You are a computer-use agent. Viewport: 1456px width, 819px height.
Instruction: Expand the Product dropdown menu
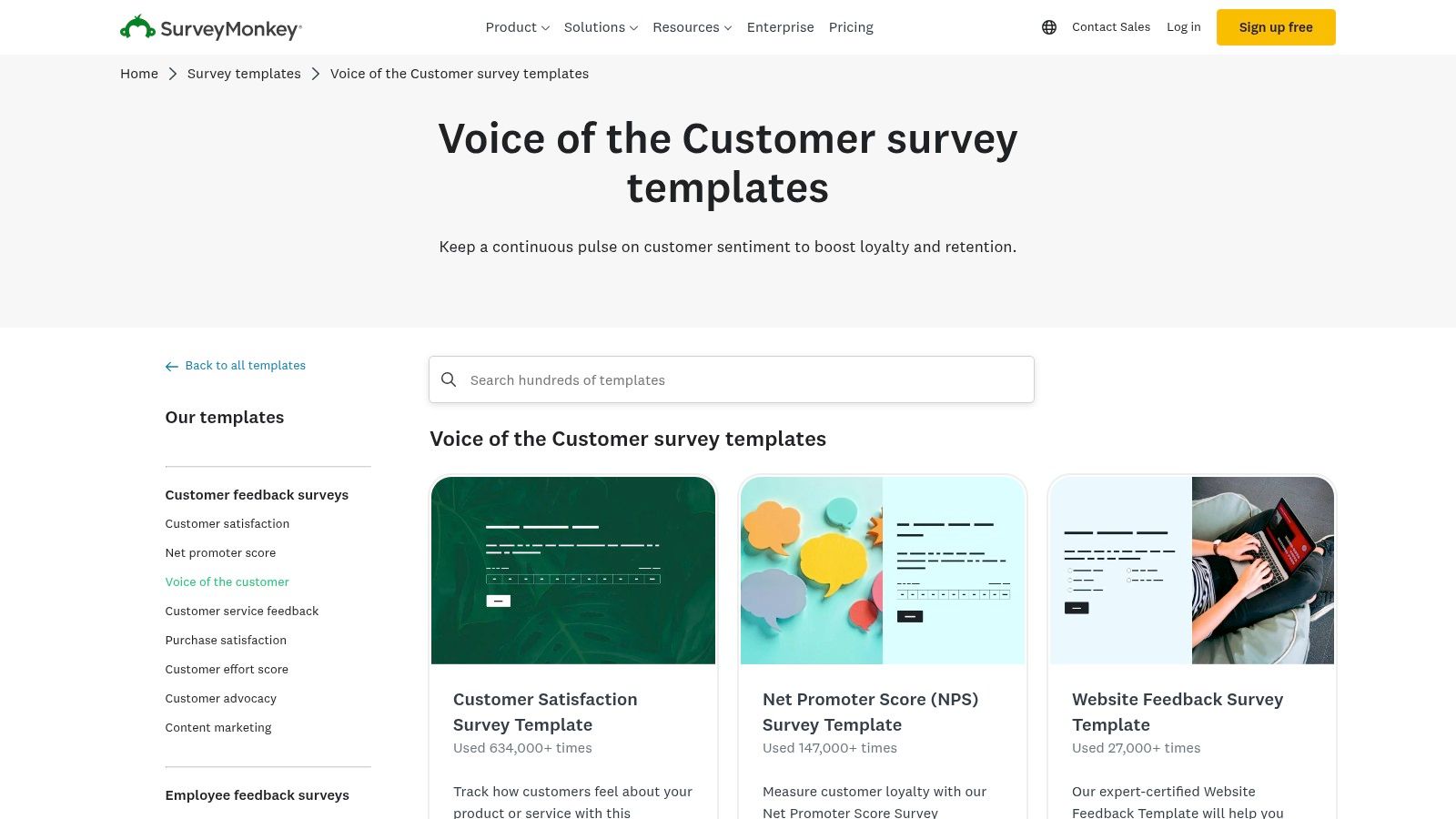click(x=517, y=27)
